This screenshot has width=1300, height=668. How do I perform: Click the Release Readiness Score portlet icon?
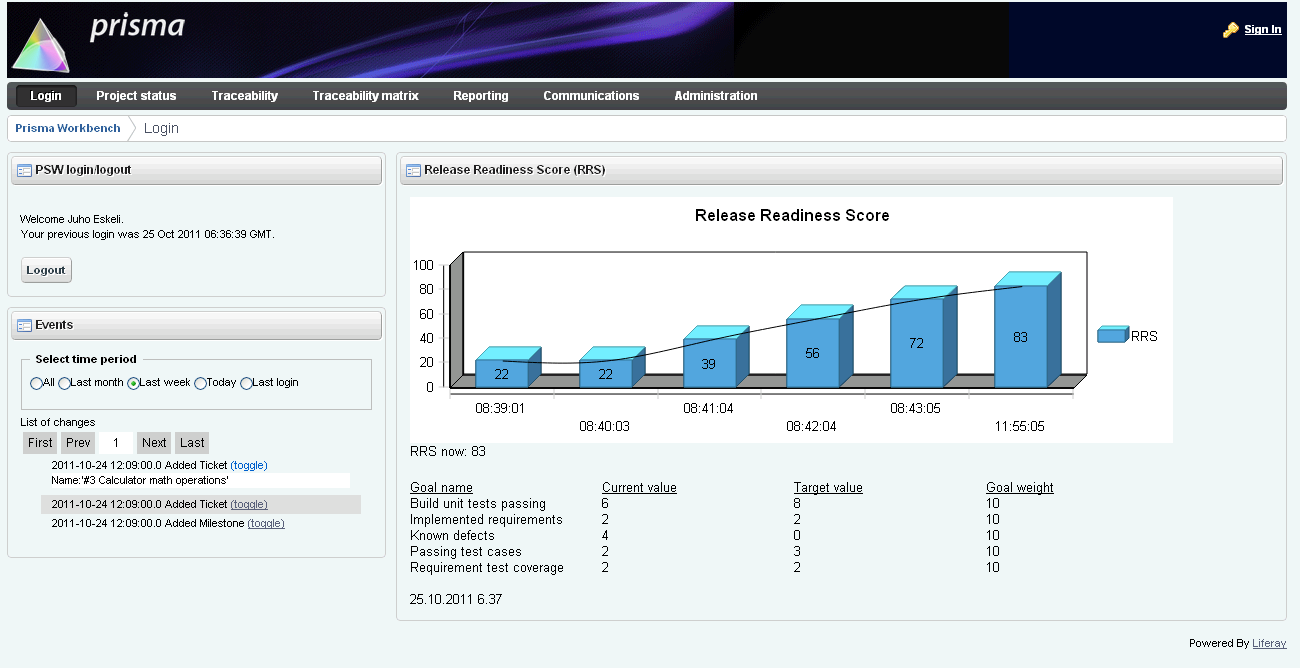[411, 169]
